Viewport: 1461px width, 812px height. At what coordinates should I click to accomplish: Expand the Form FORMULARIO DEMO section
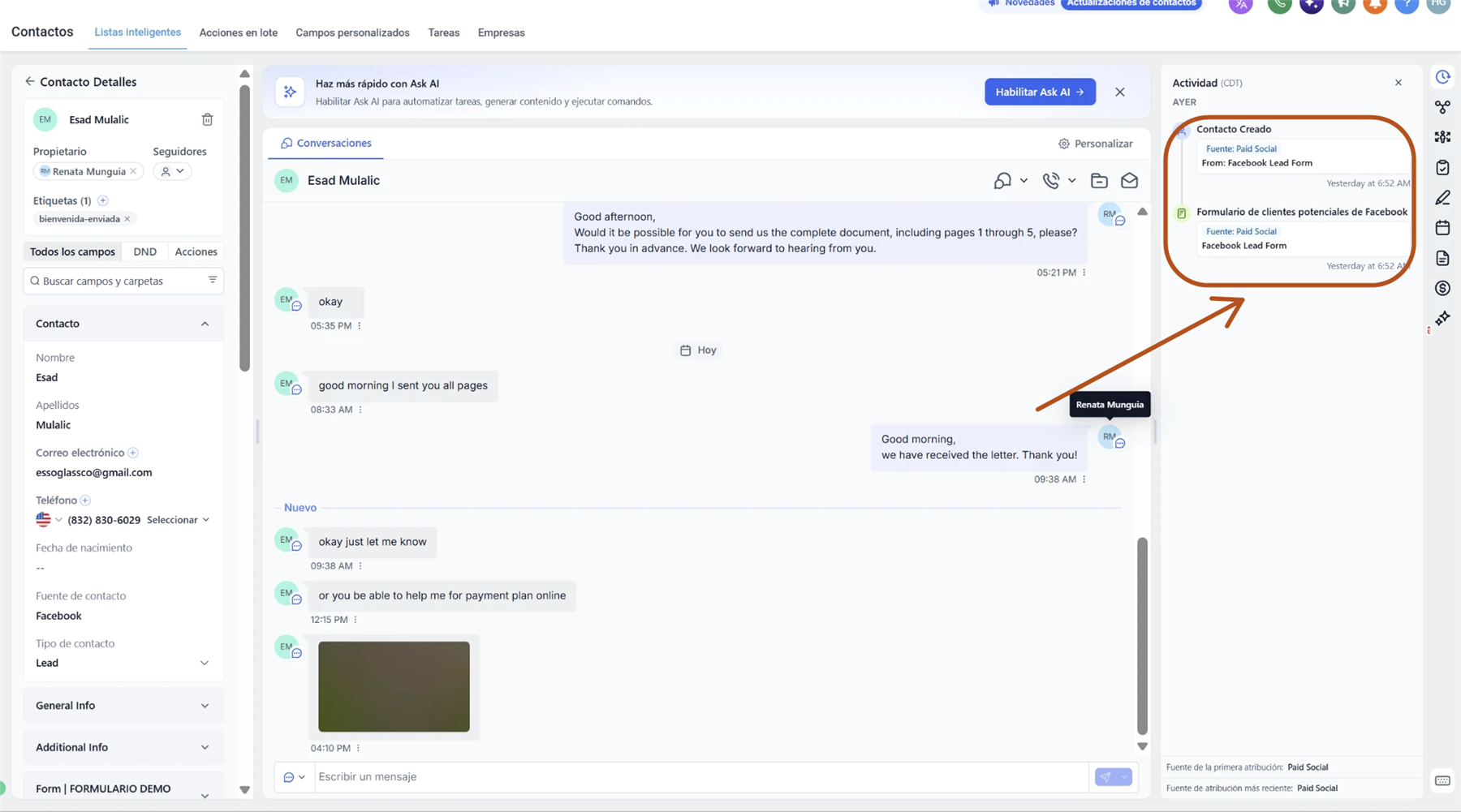tap(123, 788)
